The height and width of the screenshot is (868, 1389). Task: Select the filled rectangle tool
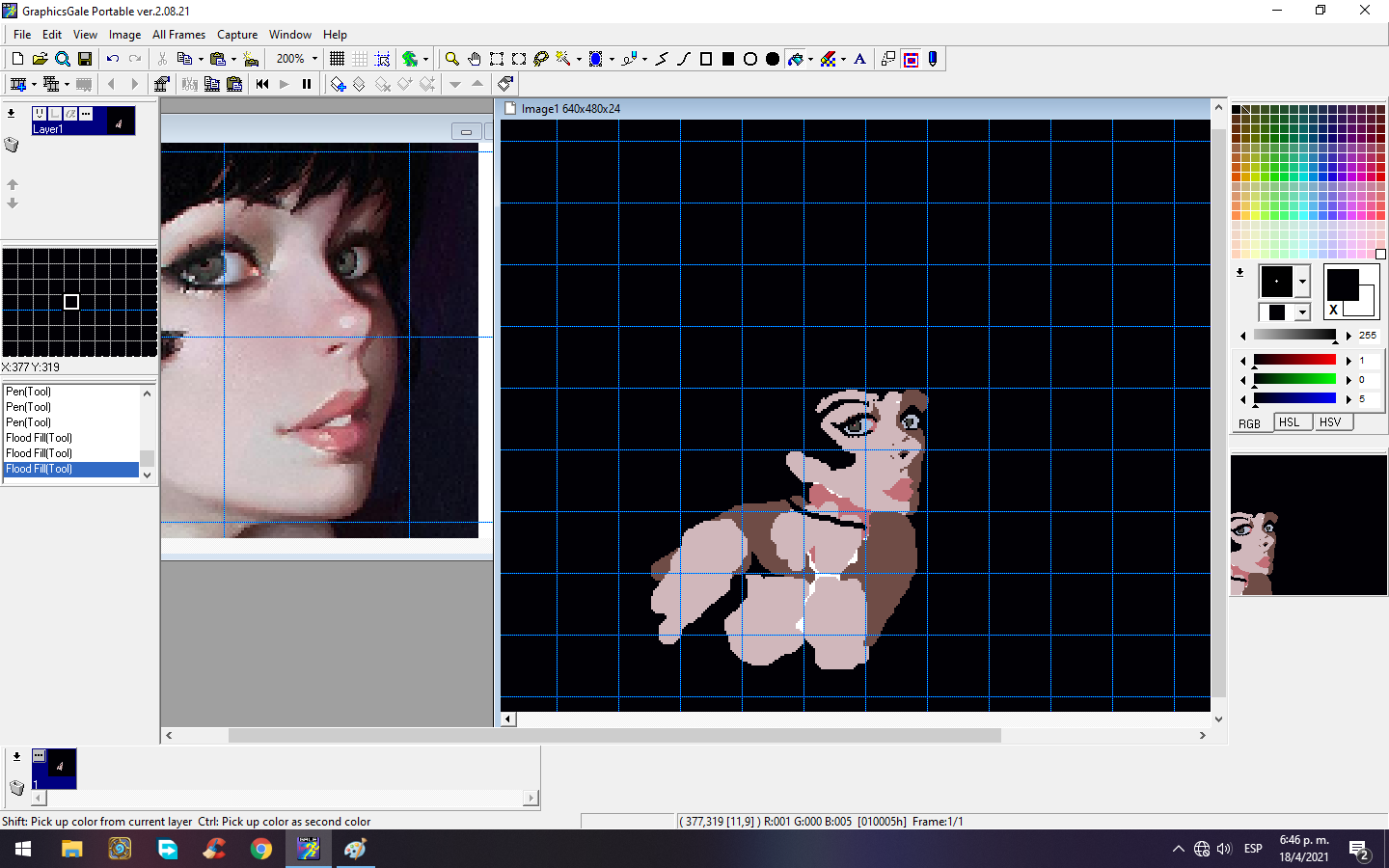[728, 59]
